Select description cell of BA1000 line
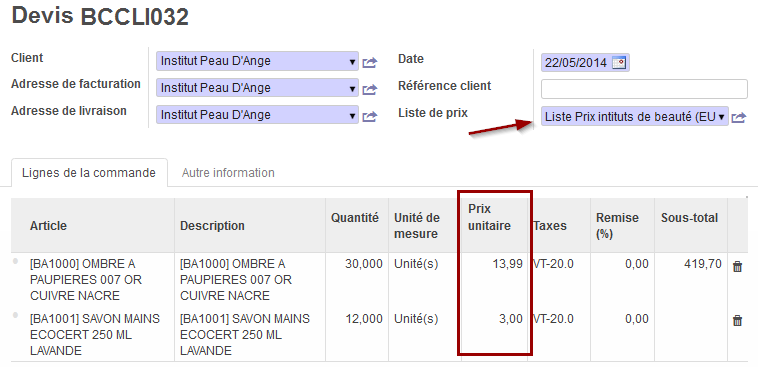This screenshot has width=758, height=367. (x=250, y=280)
